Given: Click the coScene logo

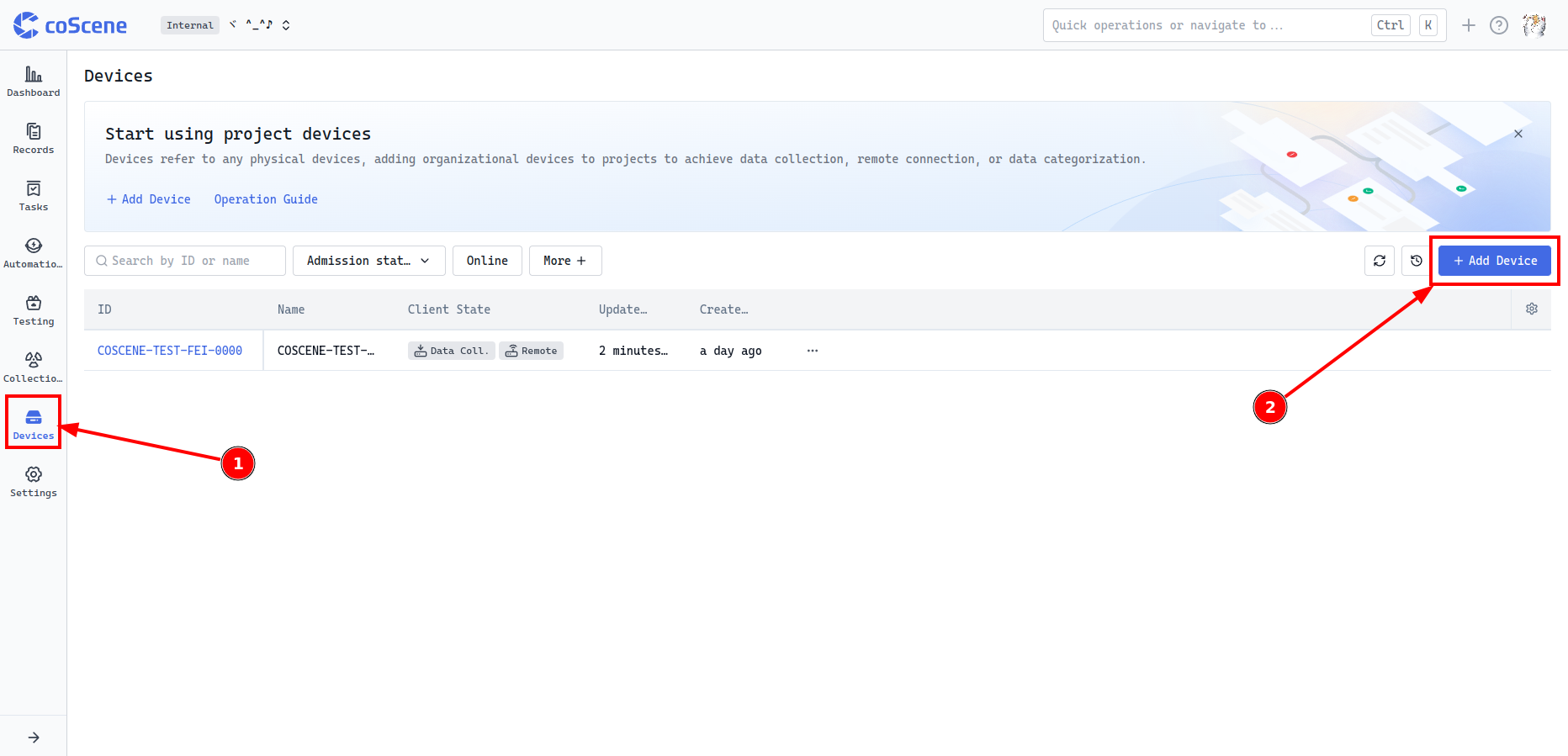Looking at the screenshot, I should (71, 25).
